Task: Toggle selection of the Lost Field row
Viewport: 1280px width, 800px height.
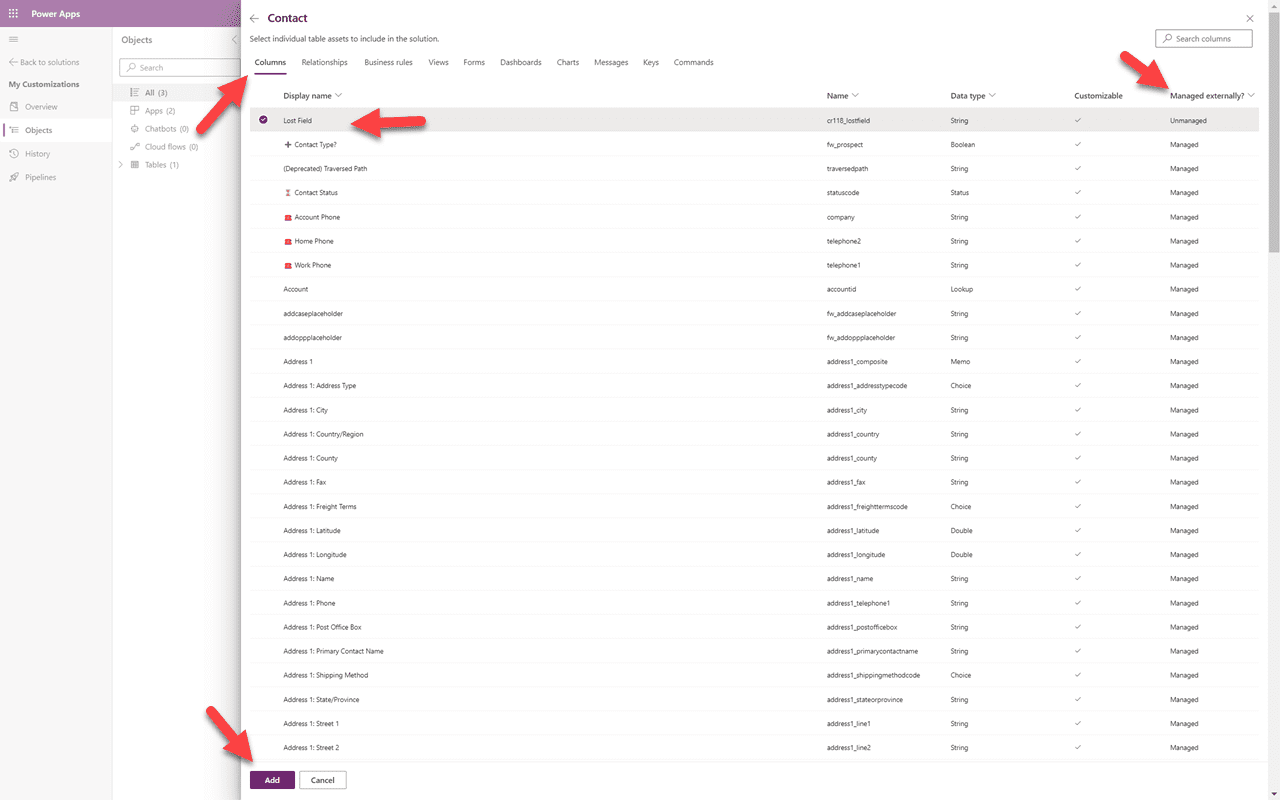Action: point(263,120)
